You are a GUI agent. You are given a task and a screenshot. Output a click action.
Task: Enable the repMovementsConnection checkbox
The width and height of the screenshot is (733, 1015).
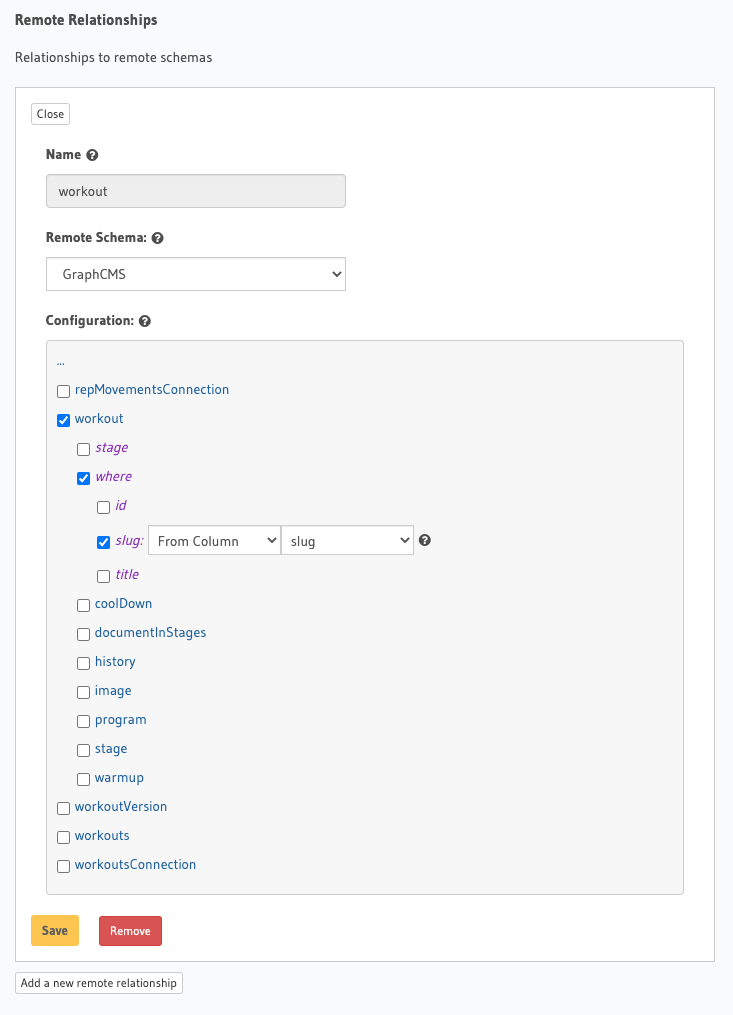[x=64, y=390]
